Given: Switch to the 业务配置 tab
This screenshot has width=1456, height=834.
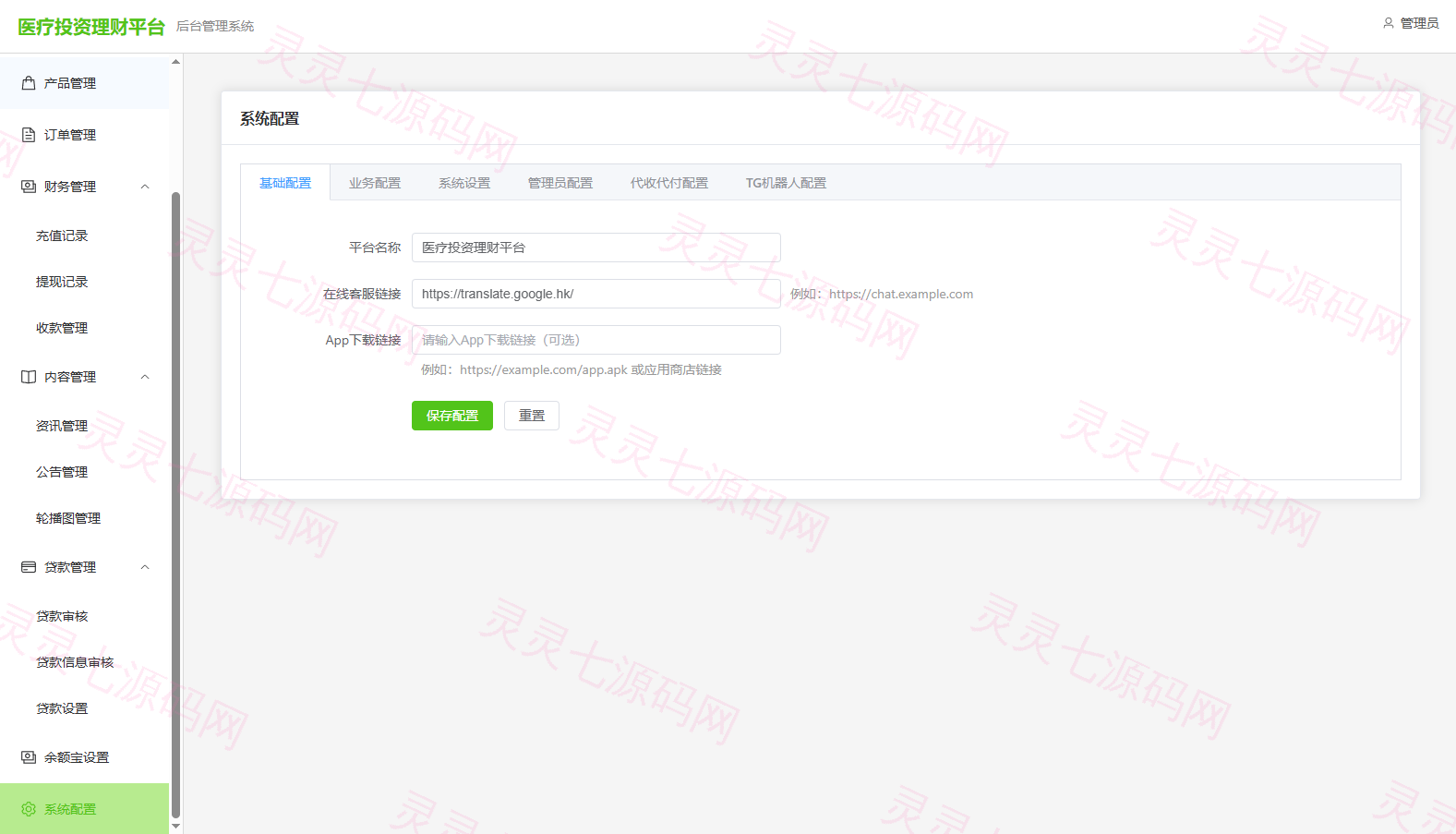Looking at the screenshot, I should click(375, 183).
